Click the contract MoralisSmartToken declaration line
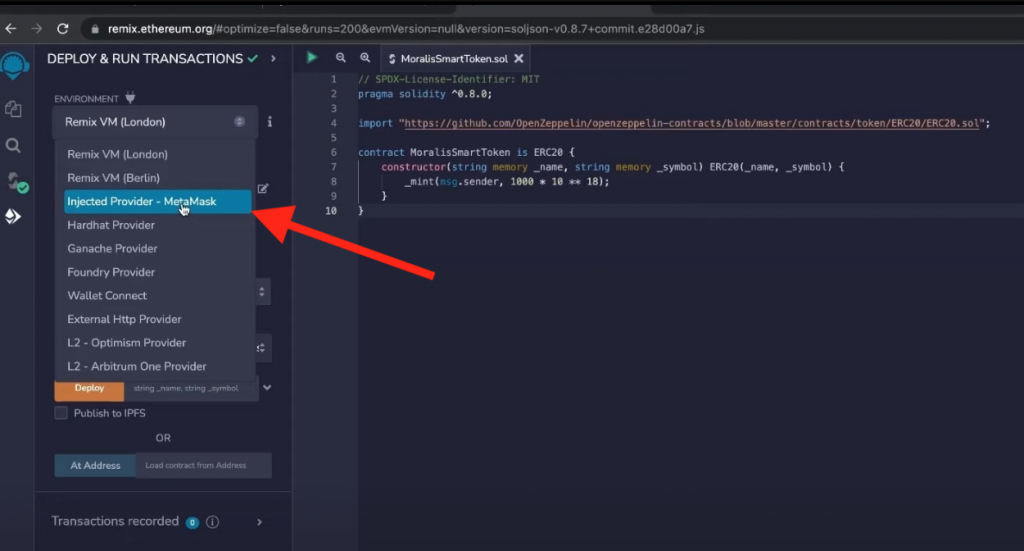 pos(466,152)
